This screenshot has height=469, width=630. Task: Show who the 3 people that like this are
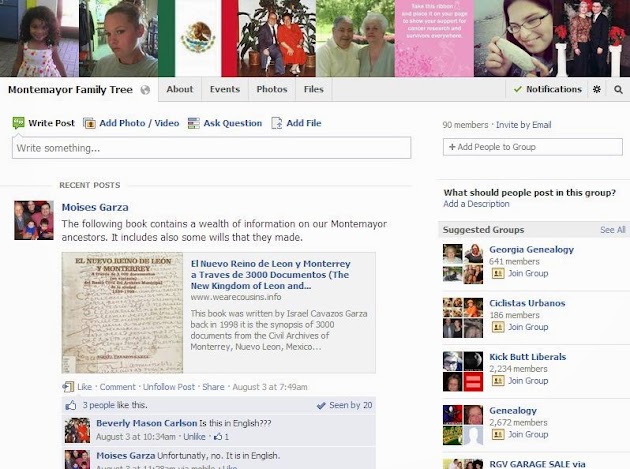[115, 405]
